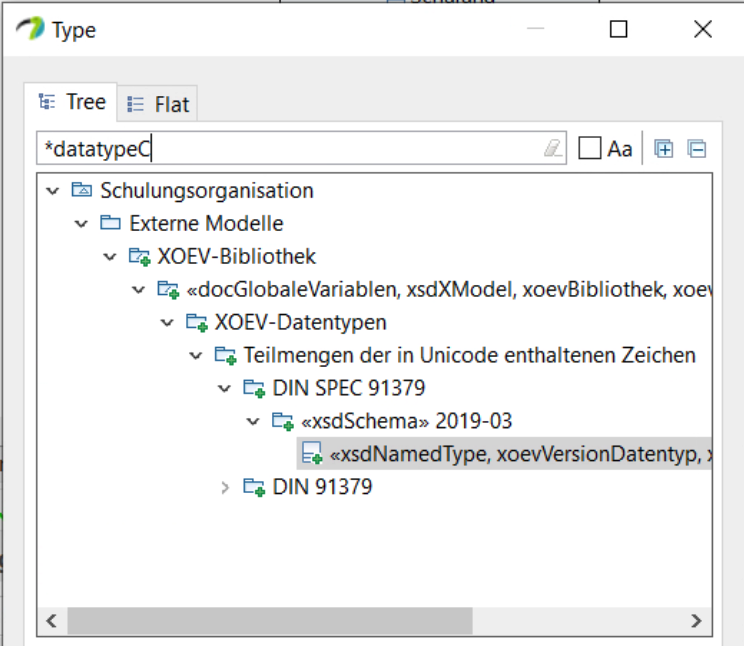Screen dimensions: 744x646
Task: Close the Type dialog window
Action: pos(703,29)
